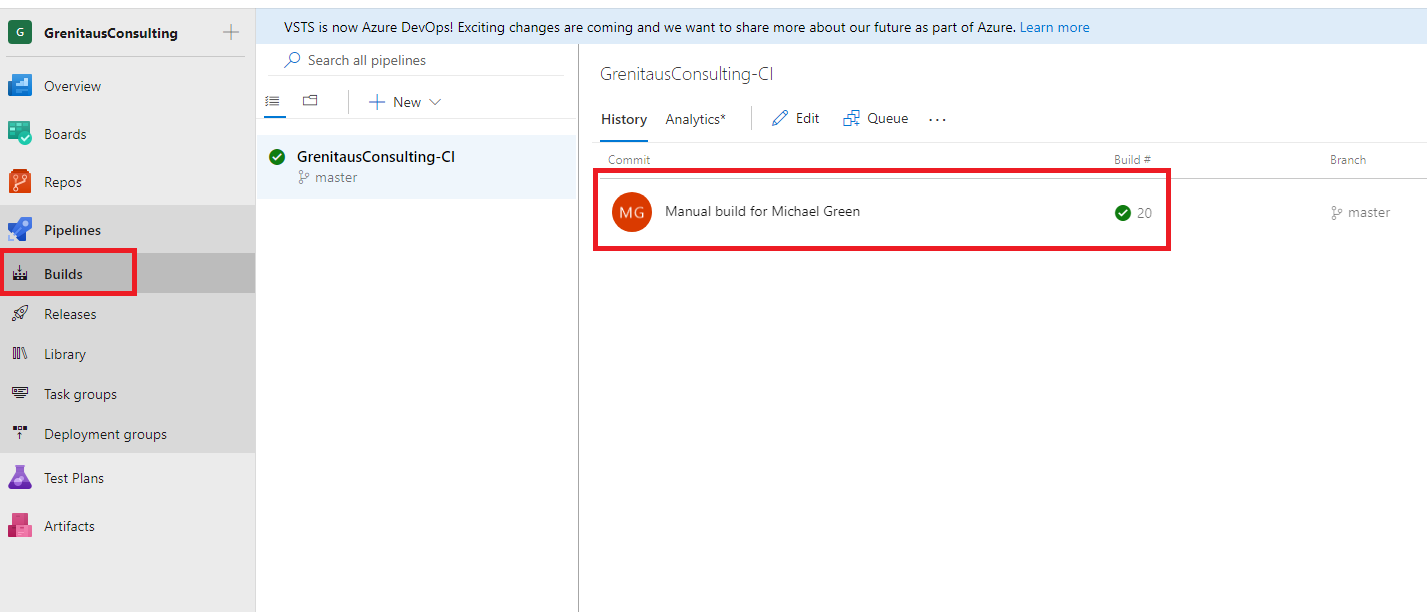Open Overview in the sidebar
The image size is (1427, 612).
tap(72, 86)
